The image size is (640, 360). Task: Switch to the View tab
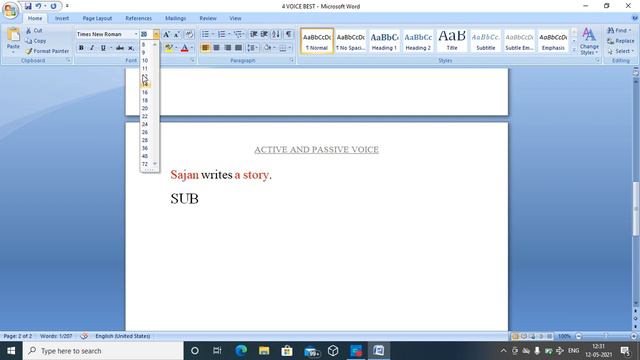(x=235, y=18)
